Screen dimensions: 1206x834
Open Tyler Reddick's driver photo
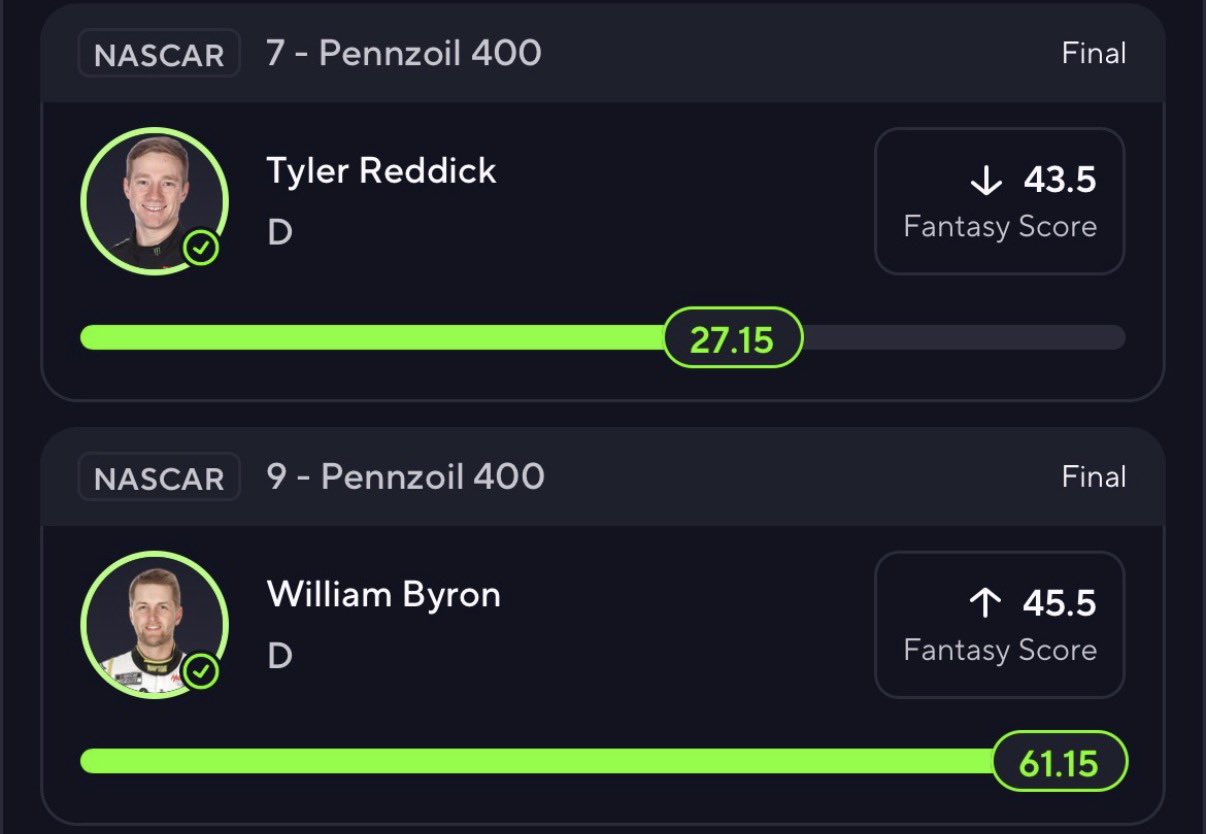tap(153, 200)
